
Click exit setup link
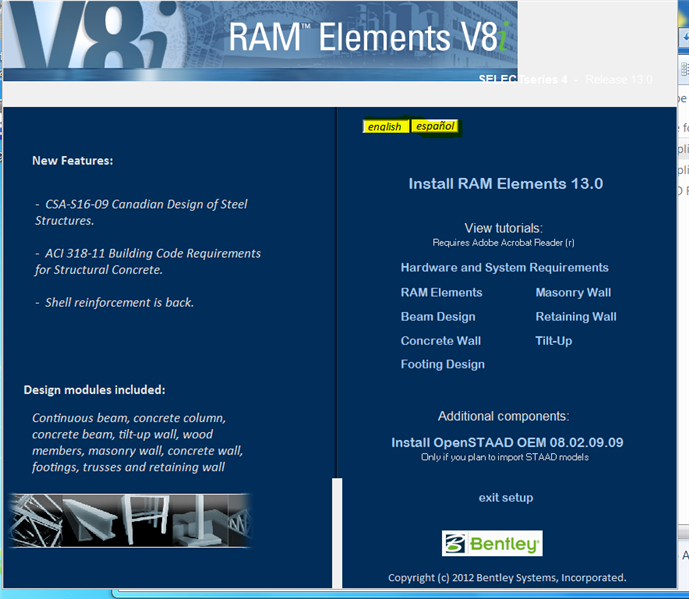click(506, 498)
